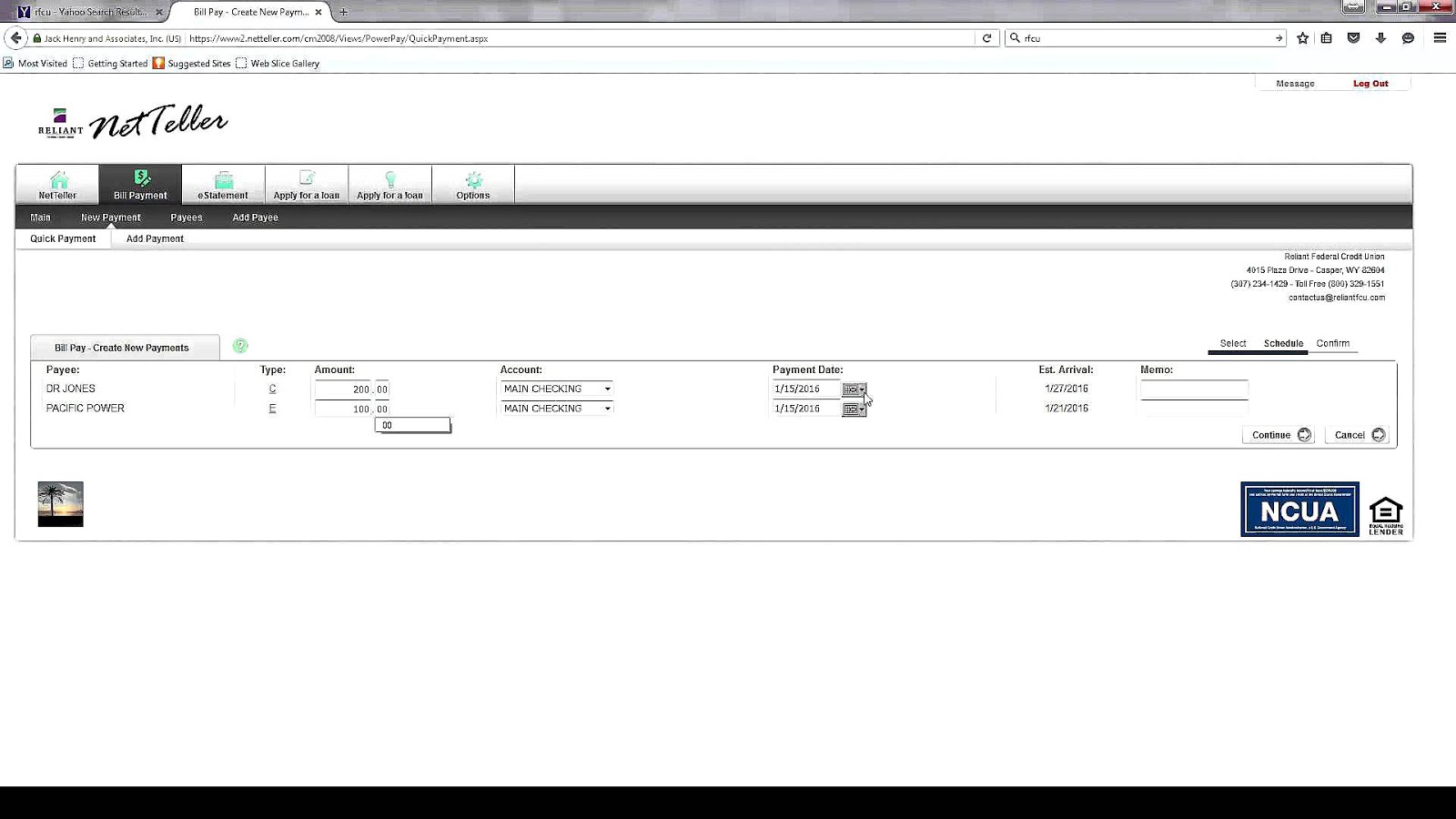This screenshot has height=819, width=1456.
Task: Open the downloads icon in browser toolbar
Action: (x=1380, y=38)
